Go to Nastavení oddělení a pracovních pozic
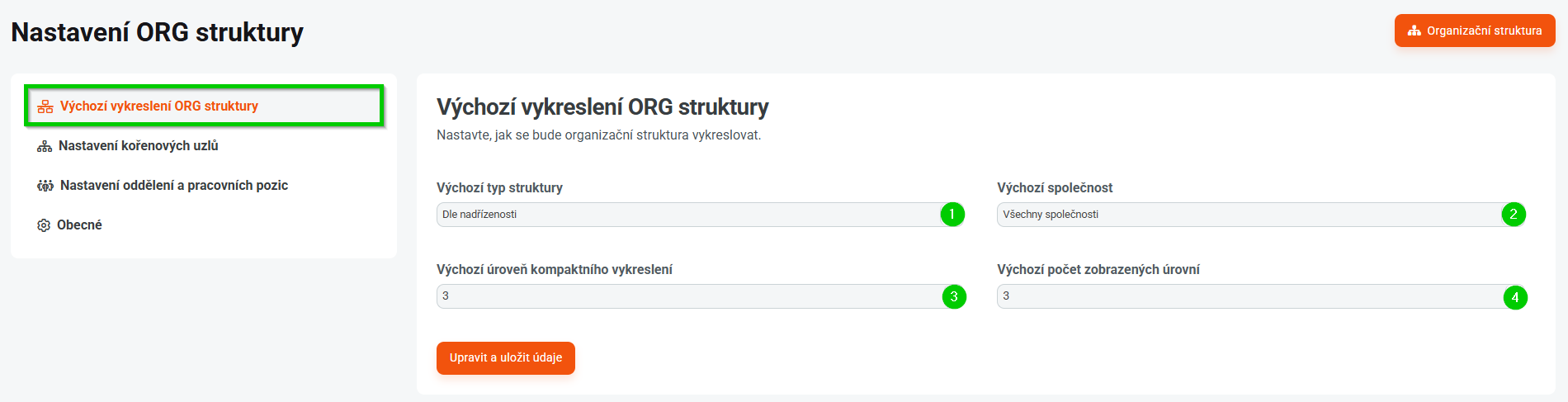The image size is (1568, 402). pyautogui.click(x=174, y=186)
